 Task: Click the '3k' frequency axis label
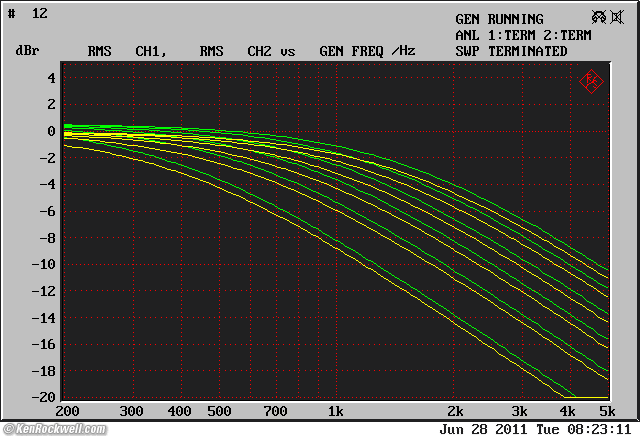pos(519,411)
